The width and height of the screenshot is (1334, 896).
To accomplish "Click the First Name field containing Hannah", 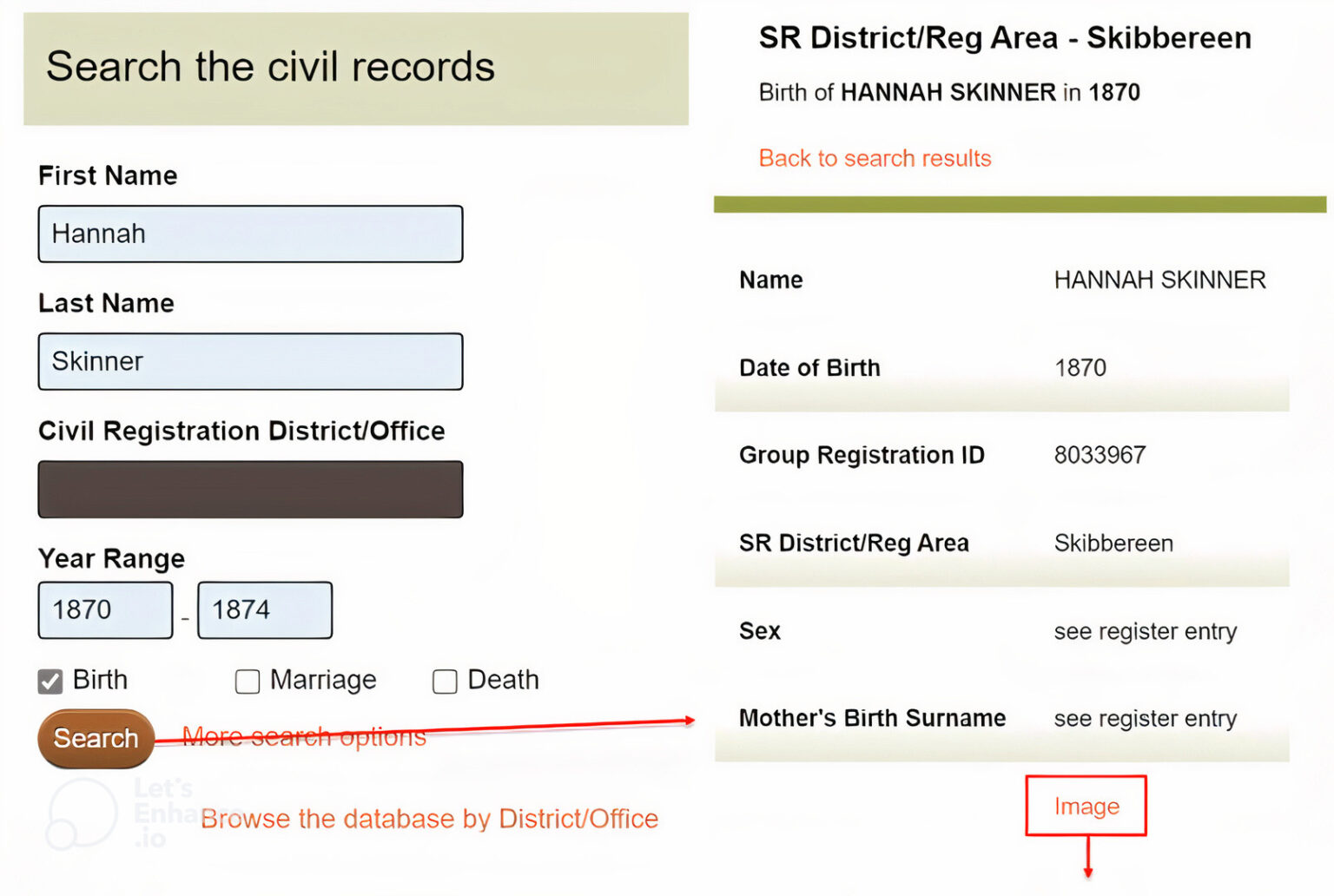I will tap(250, 234).
